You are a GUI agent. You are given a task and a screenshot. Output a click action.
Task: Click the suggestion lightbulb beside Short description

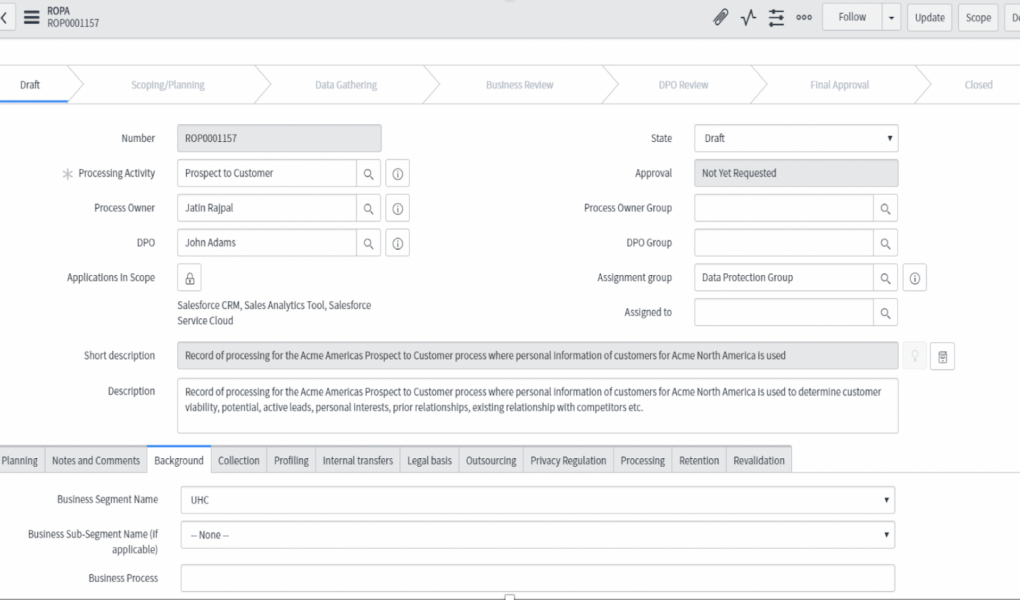point(915,356)
